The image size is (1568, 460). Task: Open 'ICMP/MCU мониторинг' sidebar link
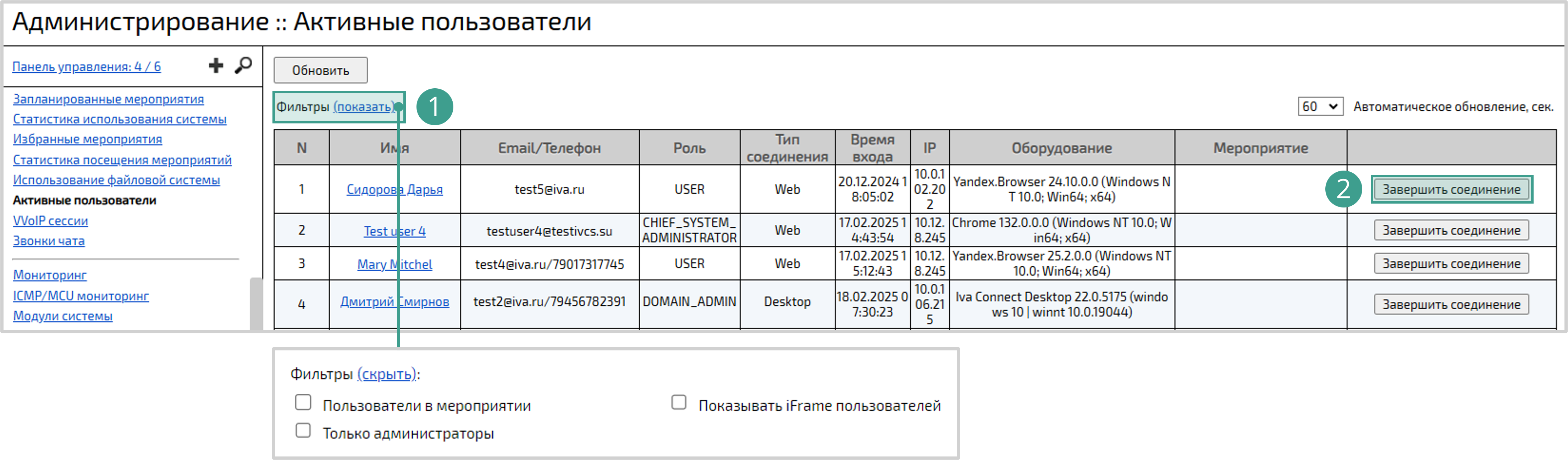[81, 296]
